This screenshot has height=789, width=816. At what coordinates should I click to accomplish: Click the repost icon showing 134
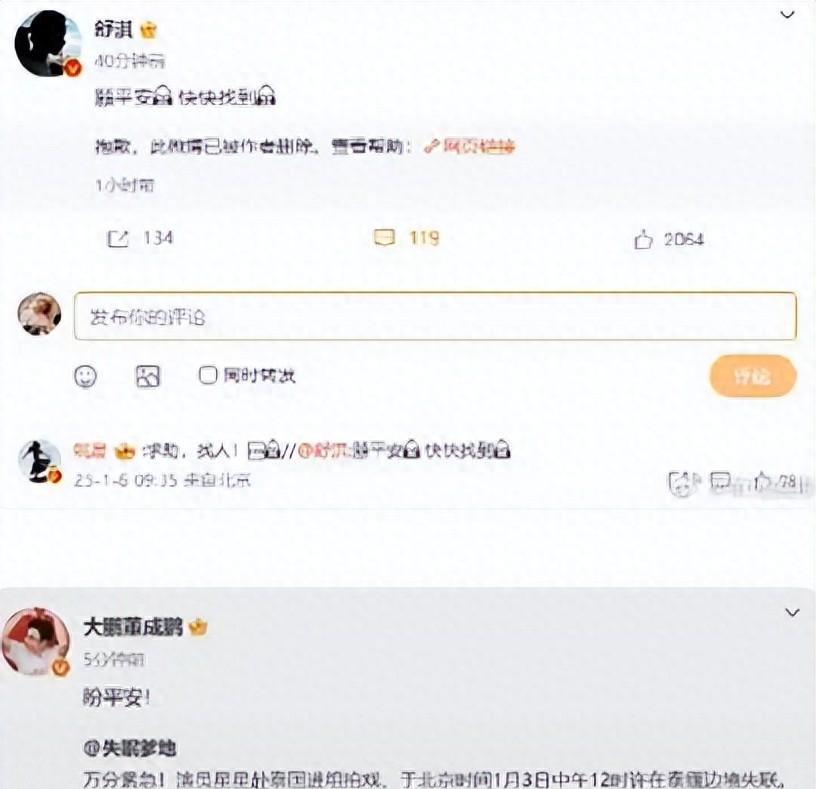pos(118,239)
